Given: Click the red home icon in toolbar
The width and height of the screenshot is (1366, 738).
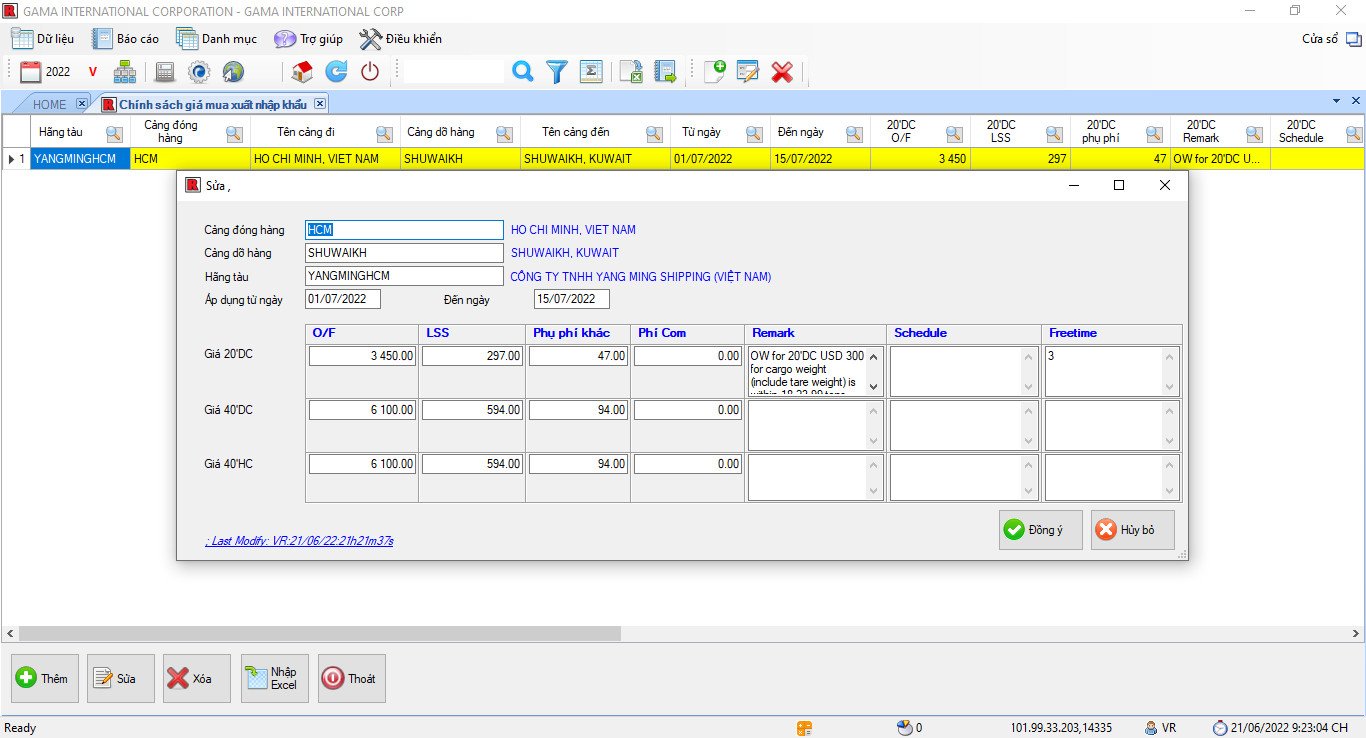Looking at the screenshot, I should click(x=302, y=71).
